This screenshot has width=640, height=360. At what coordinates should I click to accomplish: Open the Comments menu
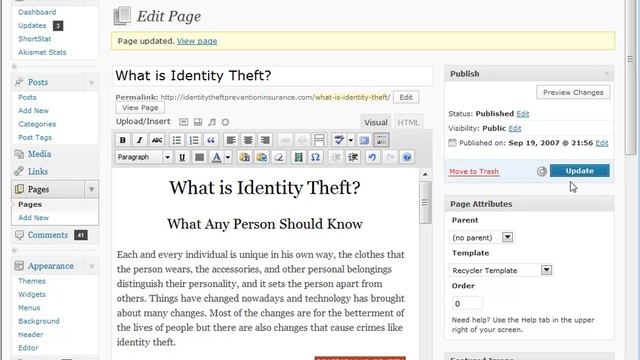(x=48, y=235)
